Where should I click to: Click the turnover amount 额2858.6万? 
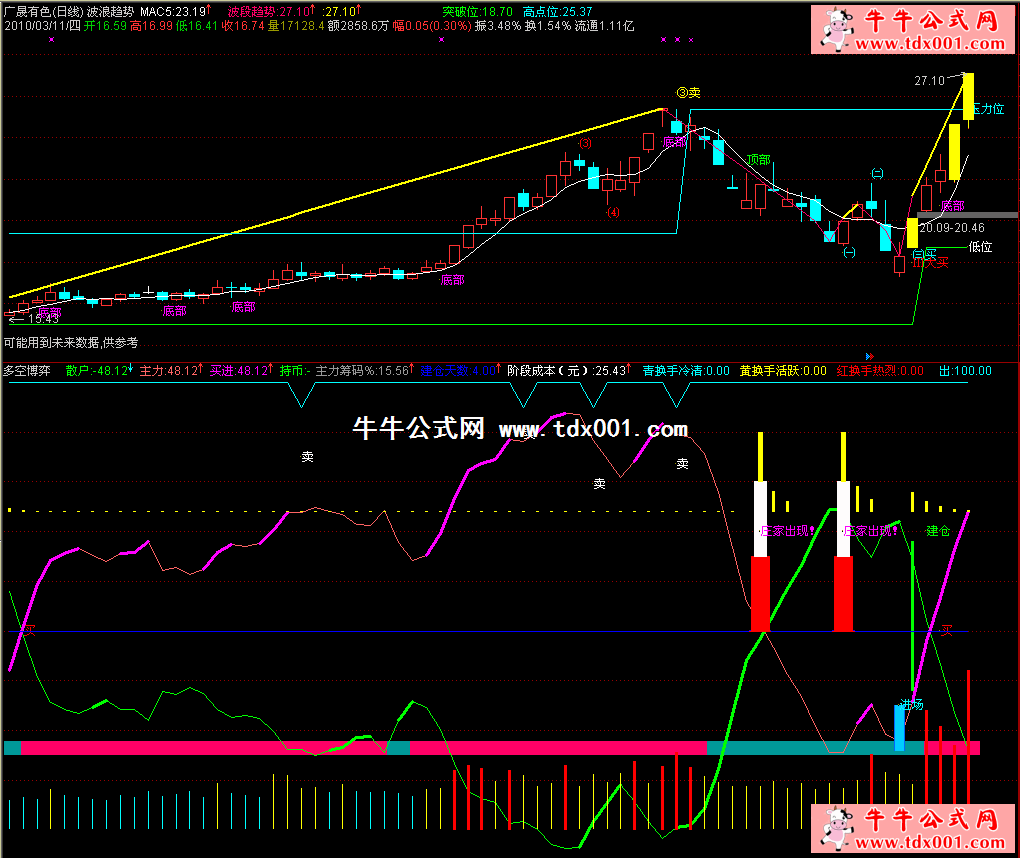click(x=358, y=26)
